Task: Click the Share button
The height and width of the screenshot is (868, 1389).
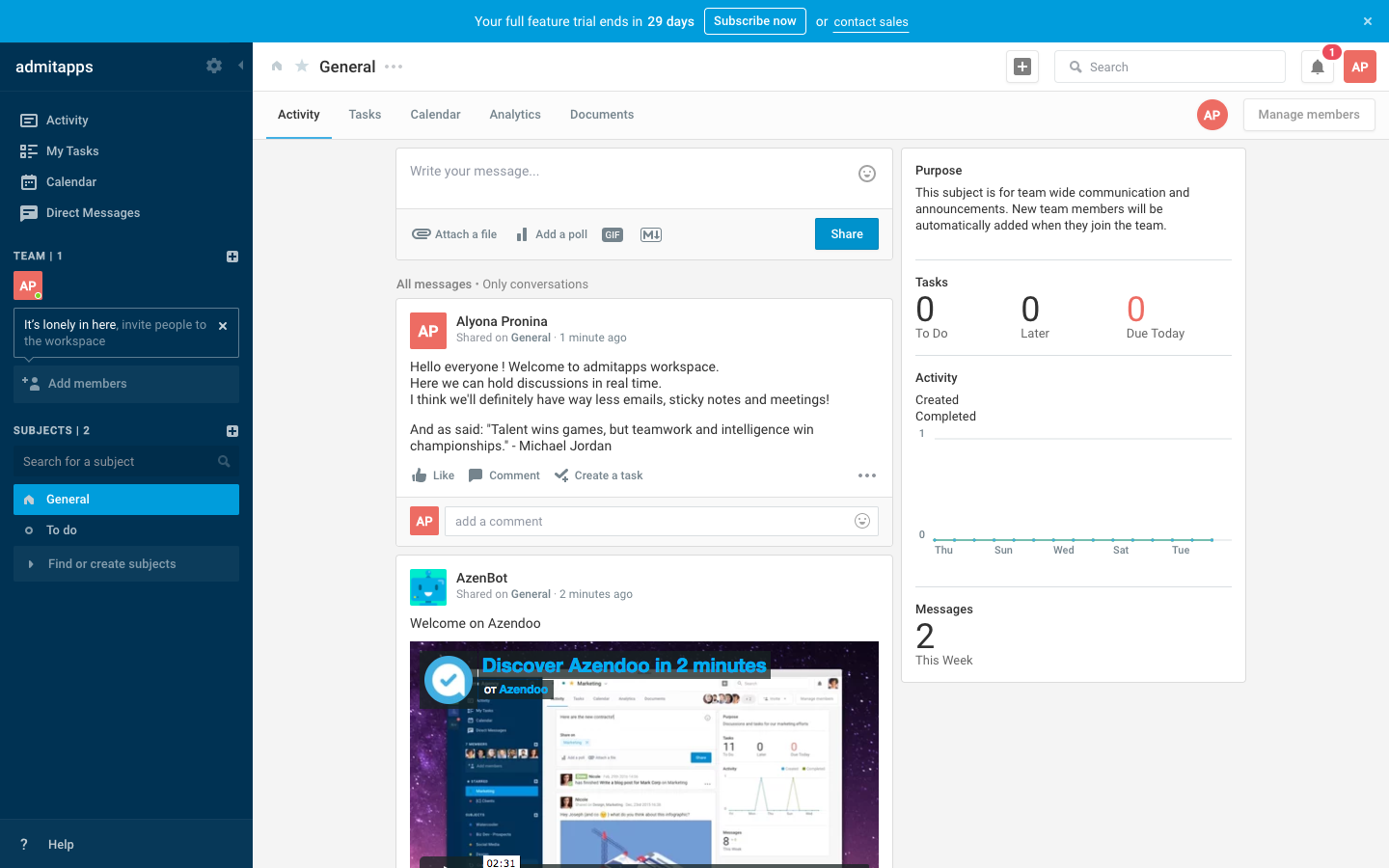Action: (x=847, y=233)
